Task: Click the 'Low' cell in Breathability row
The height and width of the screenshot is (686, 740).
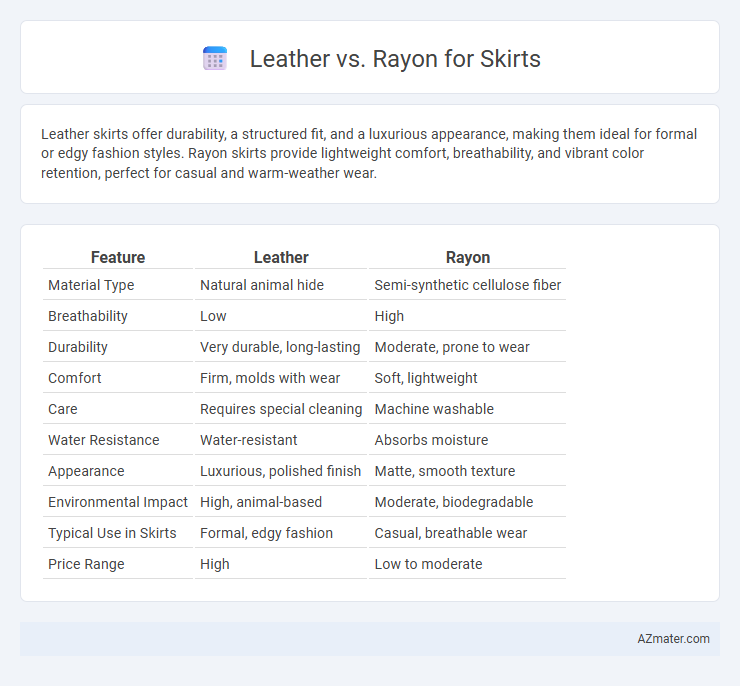Action: click(x=213, y=316)
